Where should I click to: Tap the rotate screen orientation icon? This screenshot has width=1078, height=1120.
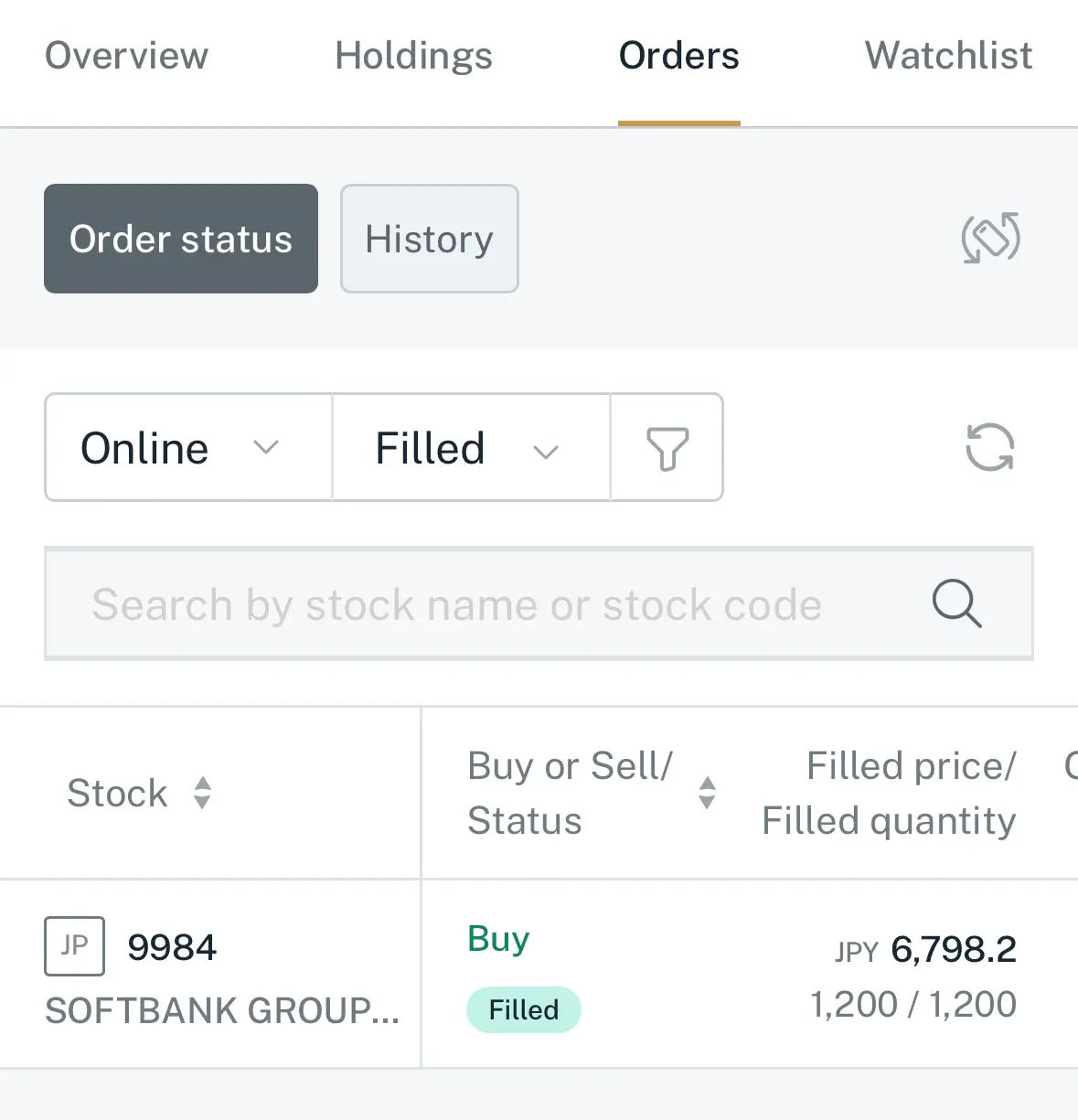(x=990, y=238)
